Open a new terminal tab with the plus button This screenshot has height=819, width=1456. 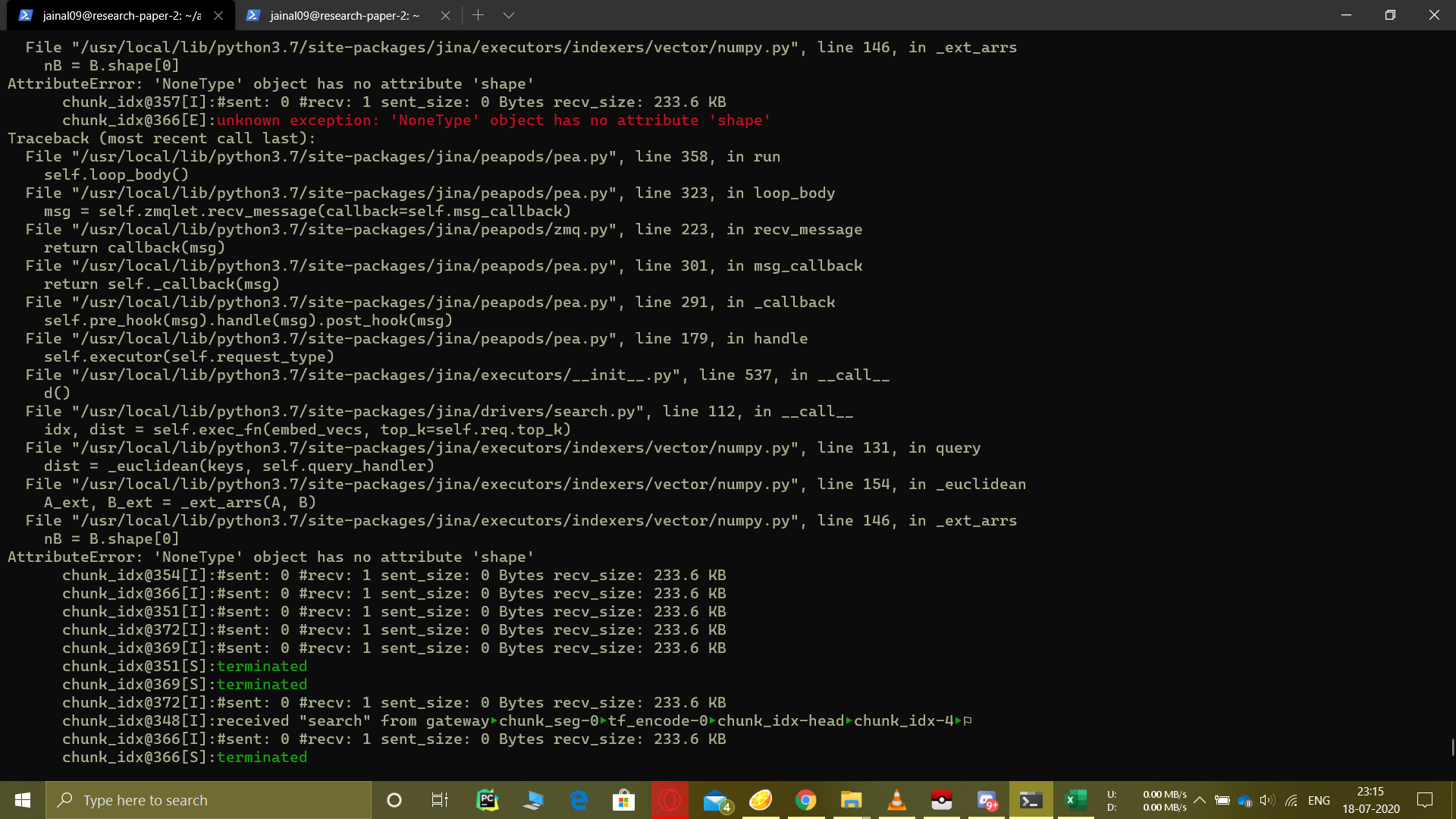pos(479,15)
